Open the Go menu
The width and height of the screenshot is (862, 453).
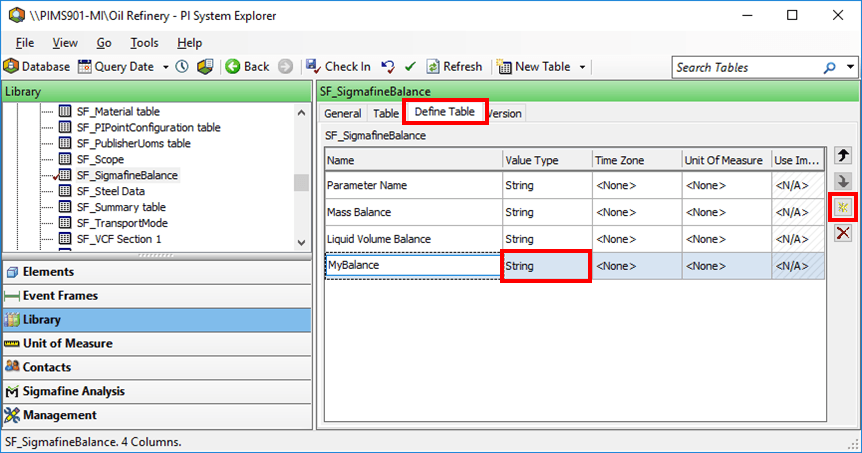coord(104,43)
